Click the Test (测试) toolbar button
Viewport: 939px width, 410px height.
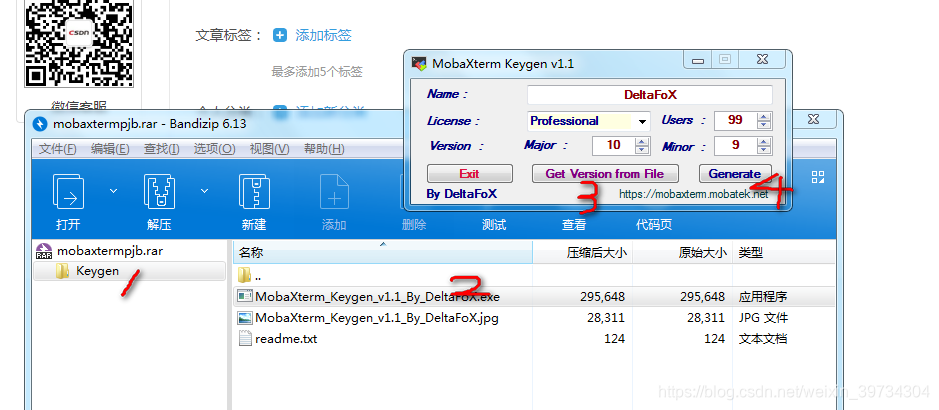click(x=494, y=224)
